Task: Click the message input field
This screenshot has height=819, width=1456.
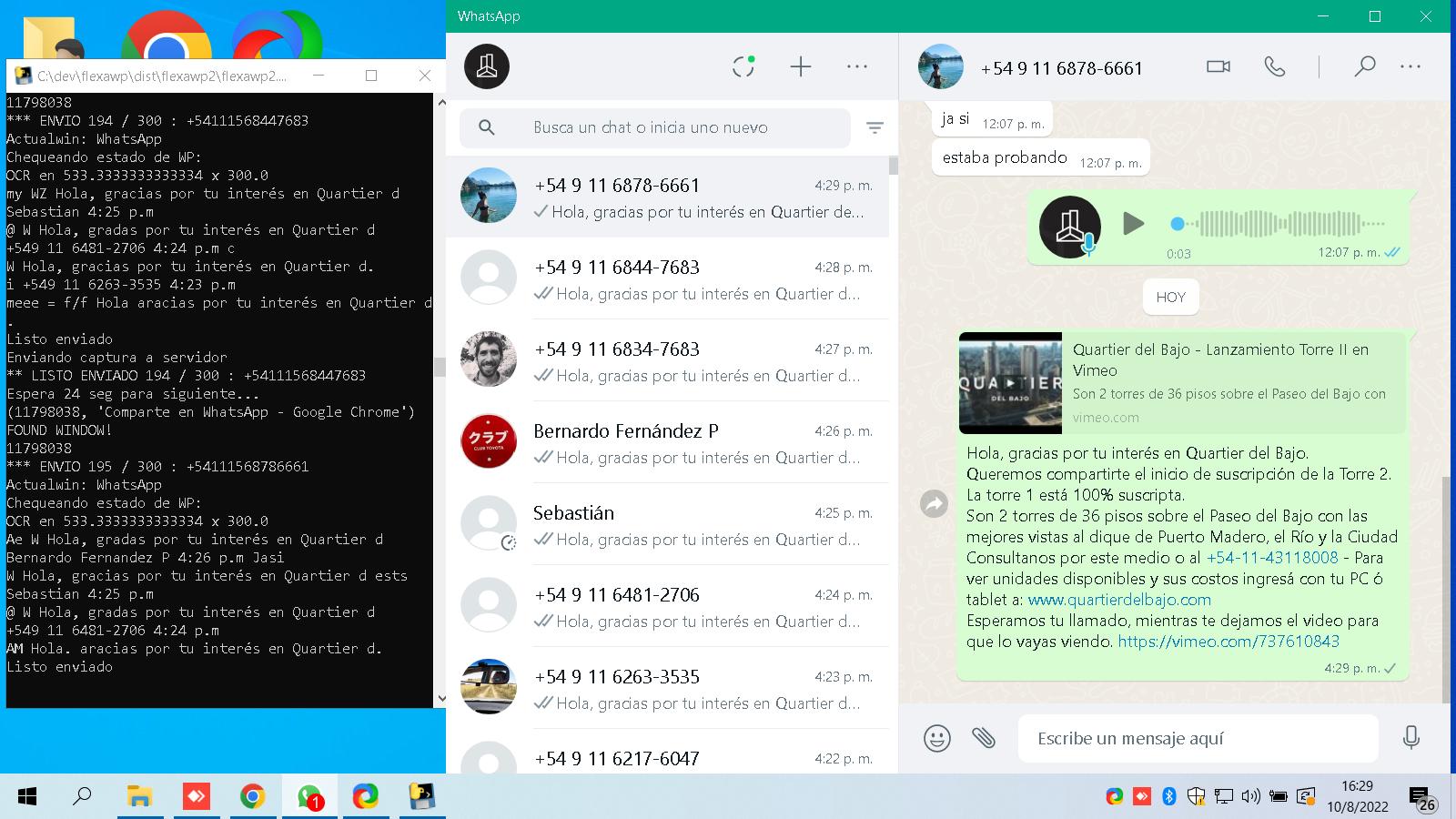Action: tap(1198, 738)
